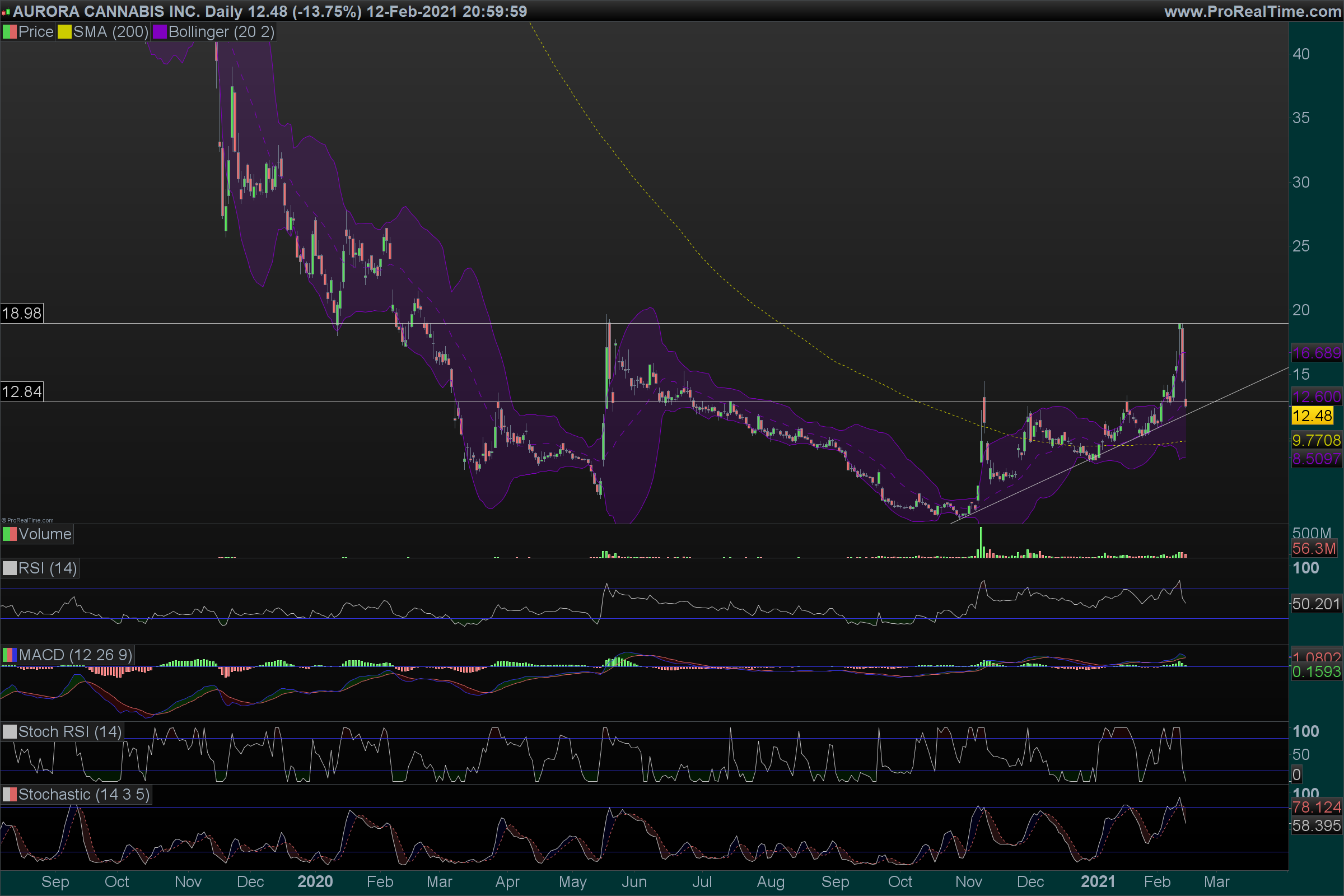
Task: Select the 18.98 horizontal line label
Action: (22, 313)
